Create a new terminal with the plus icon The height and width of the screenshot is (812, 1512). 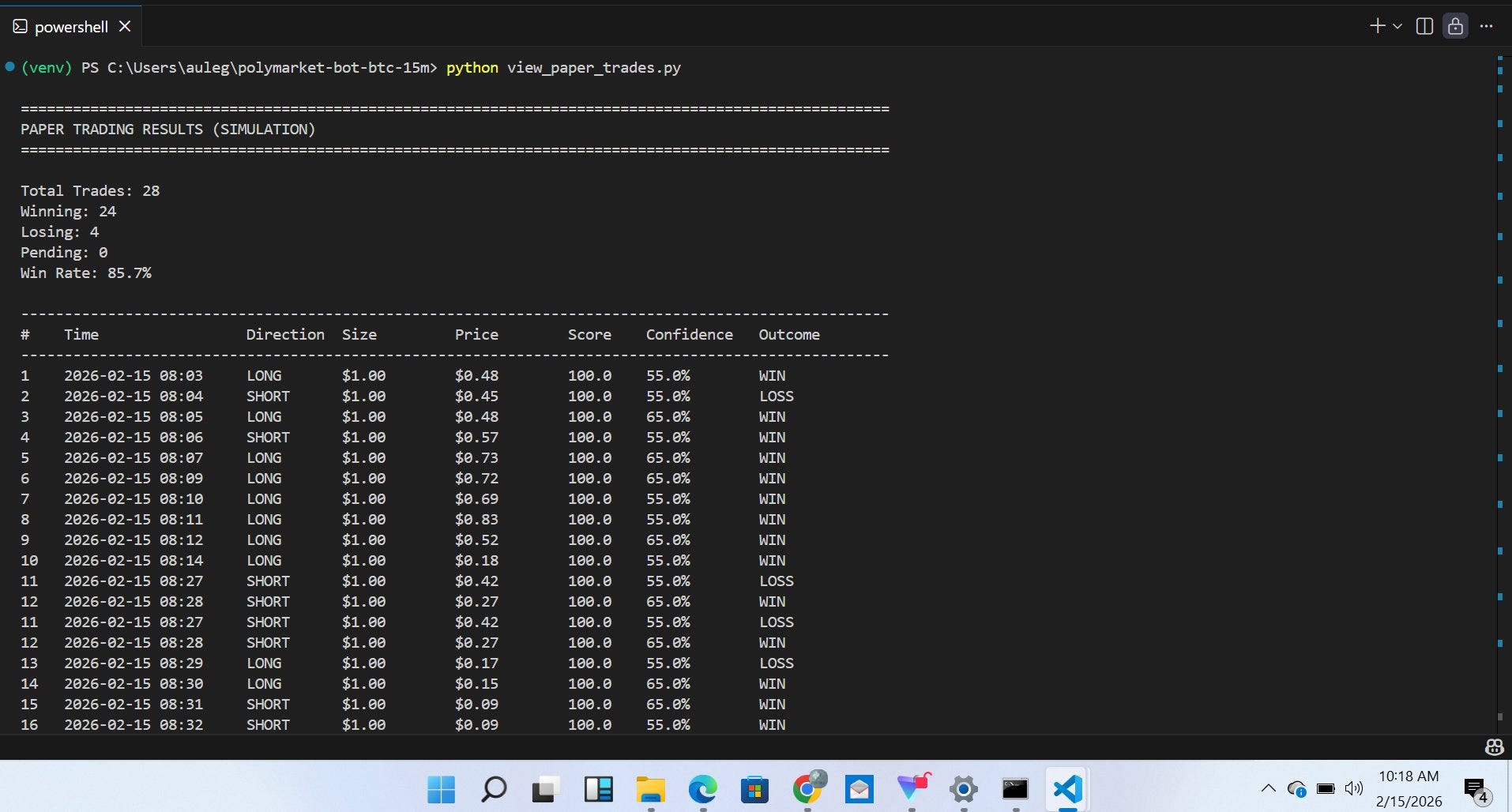[x=1378, y=25]
